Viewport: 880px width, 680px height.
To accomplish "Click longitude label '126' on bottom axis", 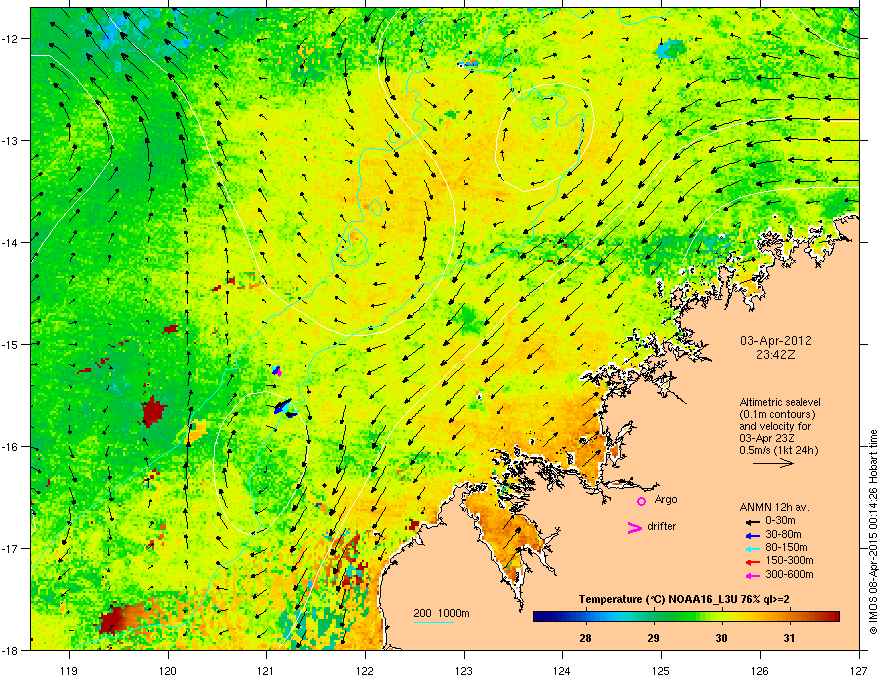I will point(760,670).
